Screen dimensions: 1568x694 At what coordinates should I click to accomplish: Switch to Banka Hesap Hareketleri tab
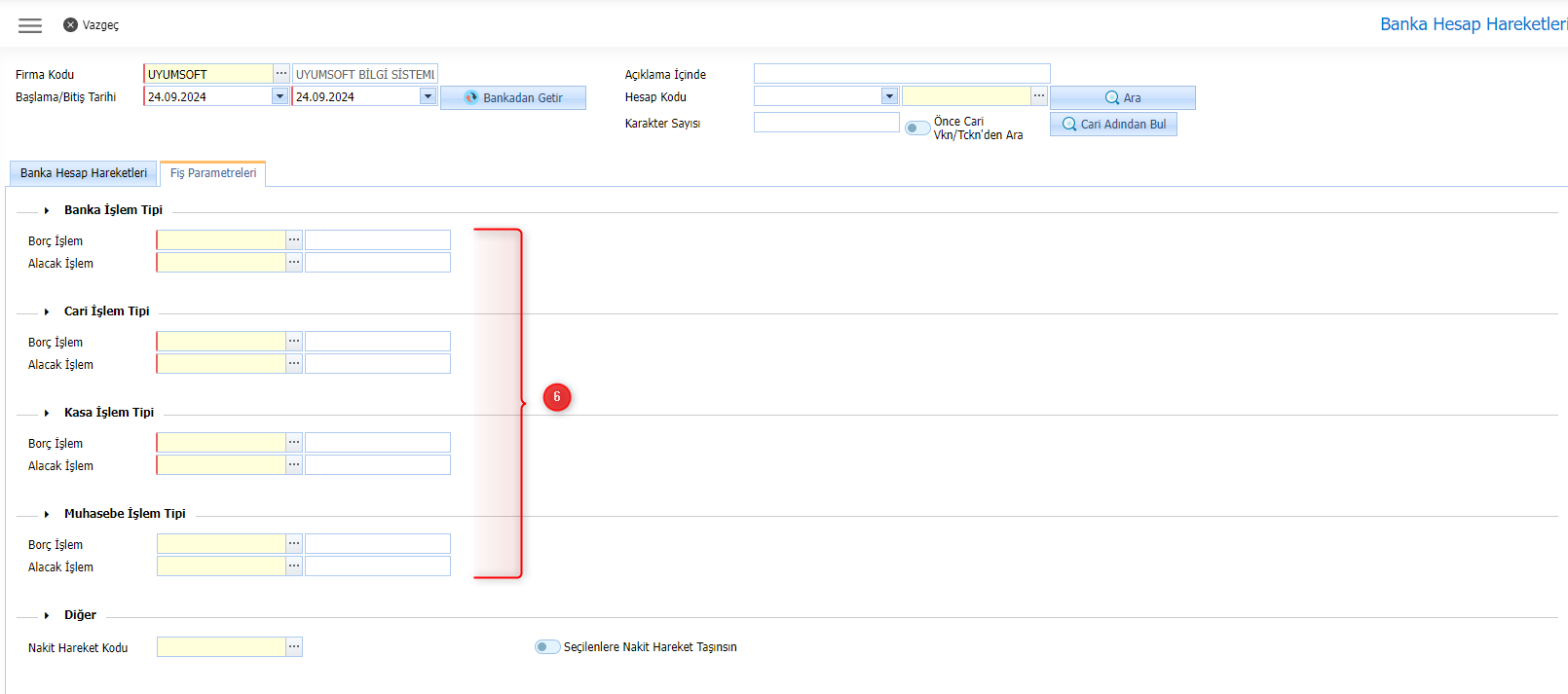click(84, 173)
